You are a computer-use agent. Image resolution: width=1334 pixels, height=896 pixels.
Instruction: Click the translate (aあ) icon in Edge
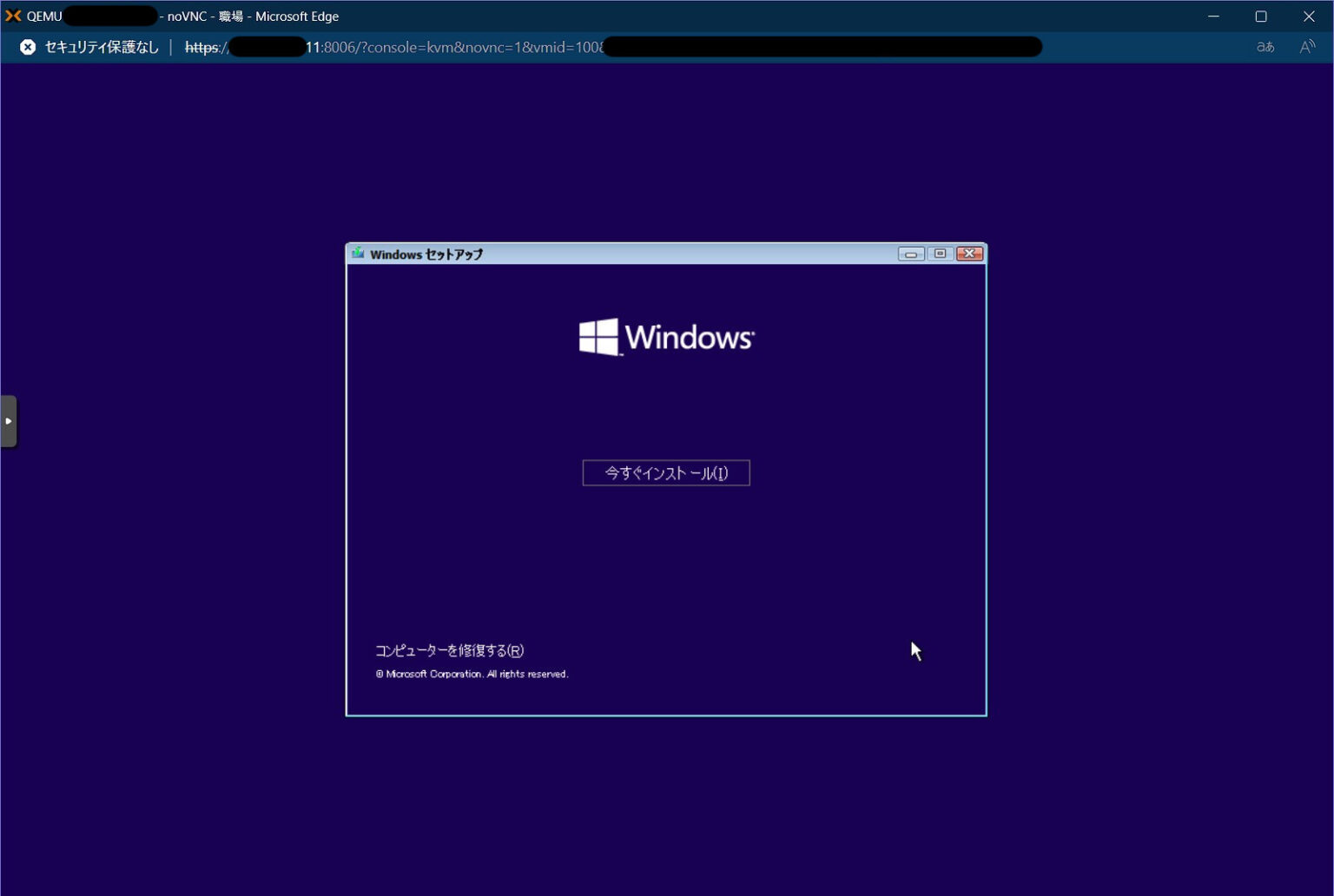tap(1265, 47)
